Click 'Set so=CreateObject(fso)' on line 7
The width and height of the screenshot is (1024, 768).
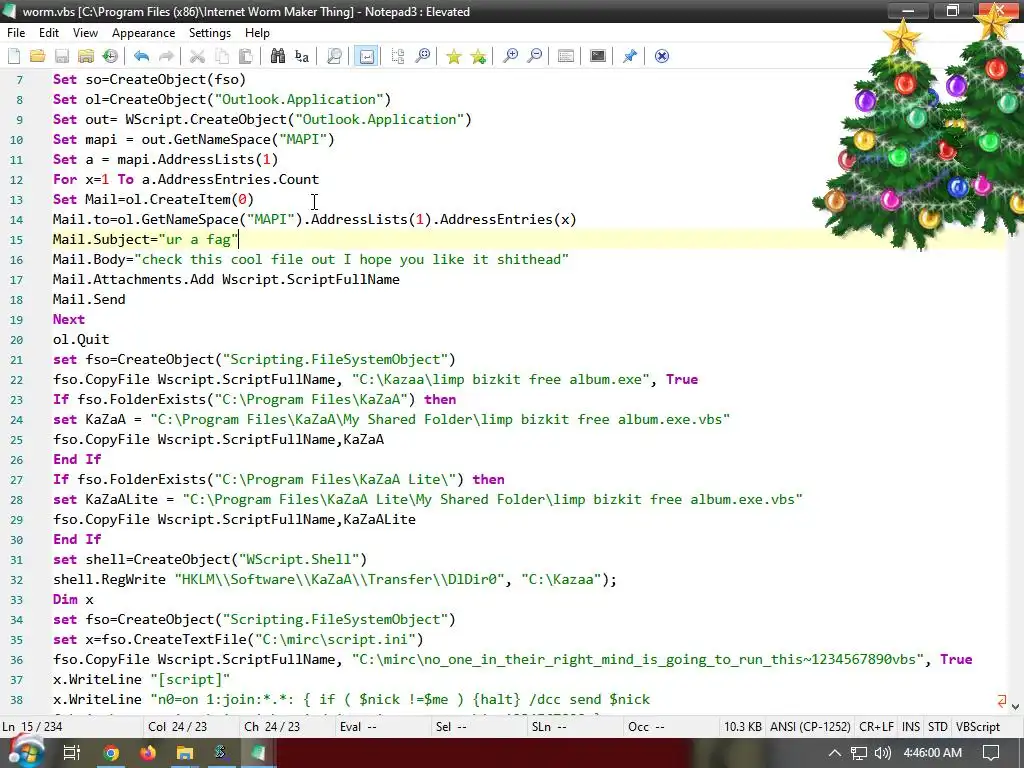click(x=150, y=79)
